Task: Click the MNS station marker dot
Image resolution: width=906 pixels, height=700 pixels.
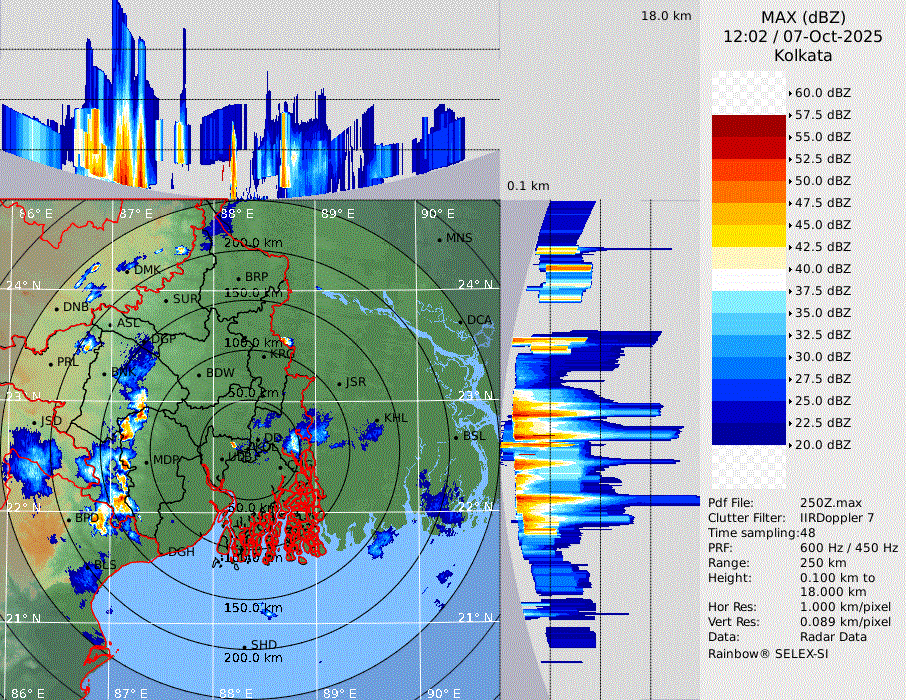Action: pos(439,239)
